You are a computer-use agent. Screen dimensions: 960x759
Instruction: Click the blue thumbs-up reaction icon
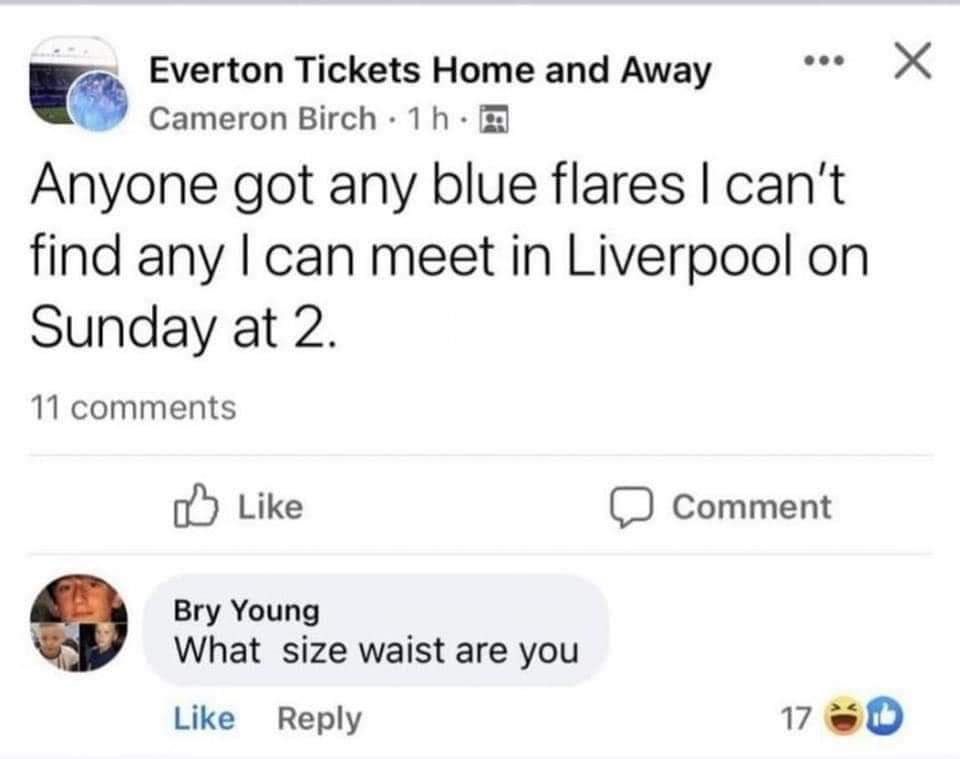point(886,717)
